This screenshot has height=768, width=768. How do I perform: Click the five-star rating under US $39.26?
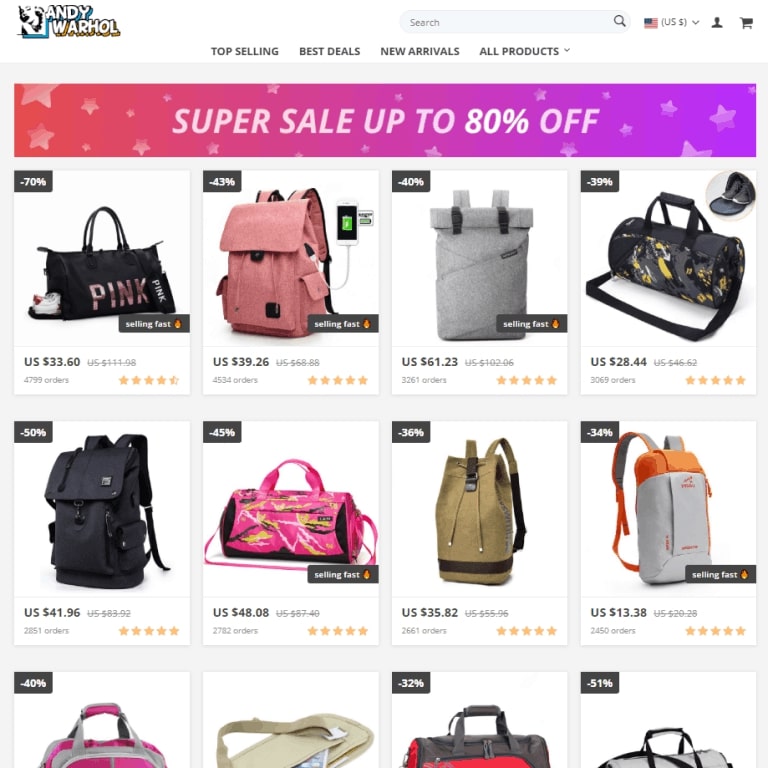coord(337,380)
